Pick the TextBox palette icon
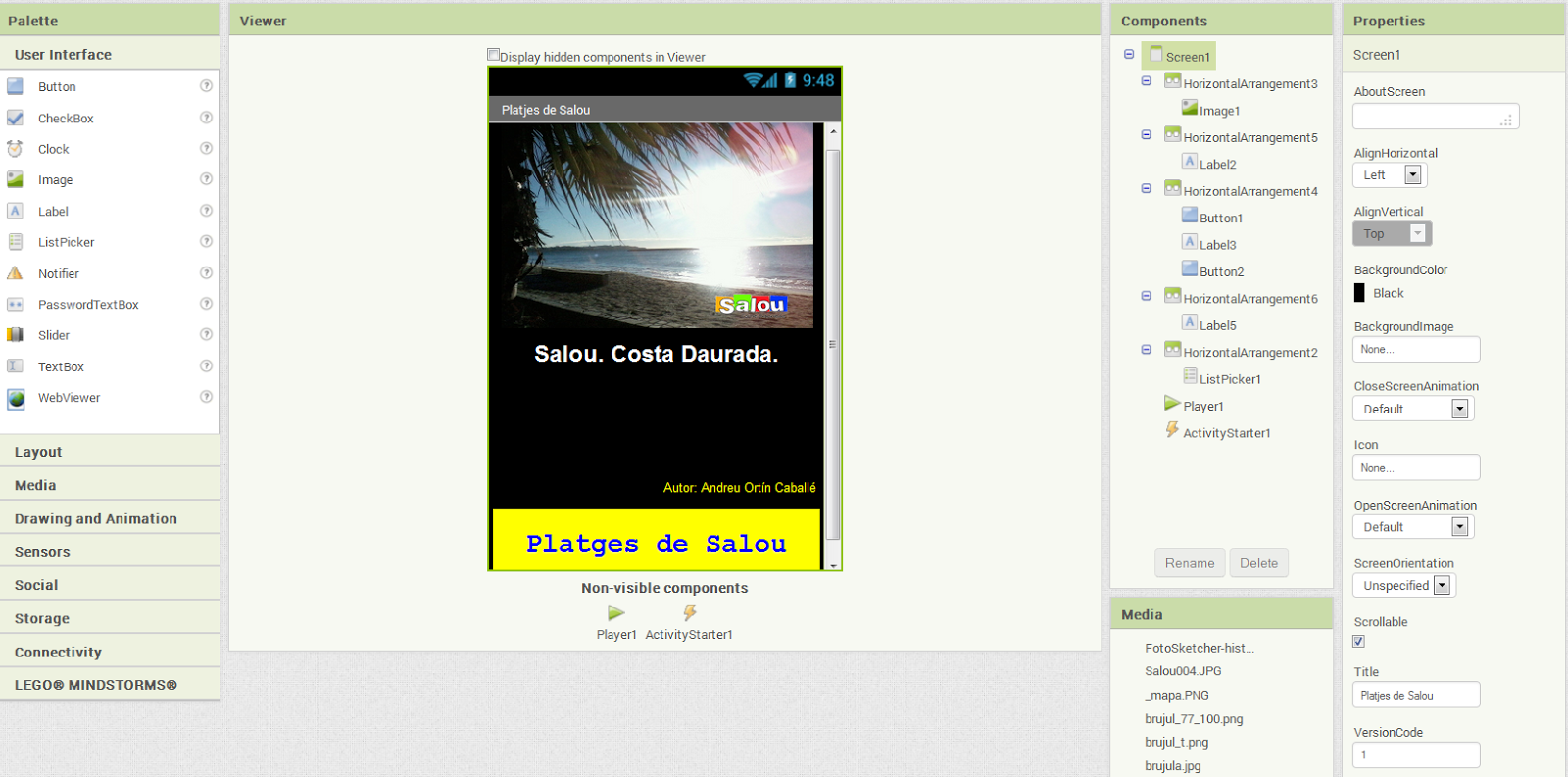The image size is (1568, 777). [x=15, y=366]
